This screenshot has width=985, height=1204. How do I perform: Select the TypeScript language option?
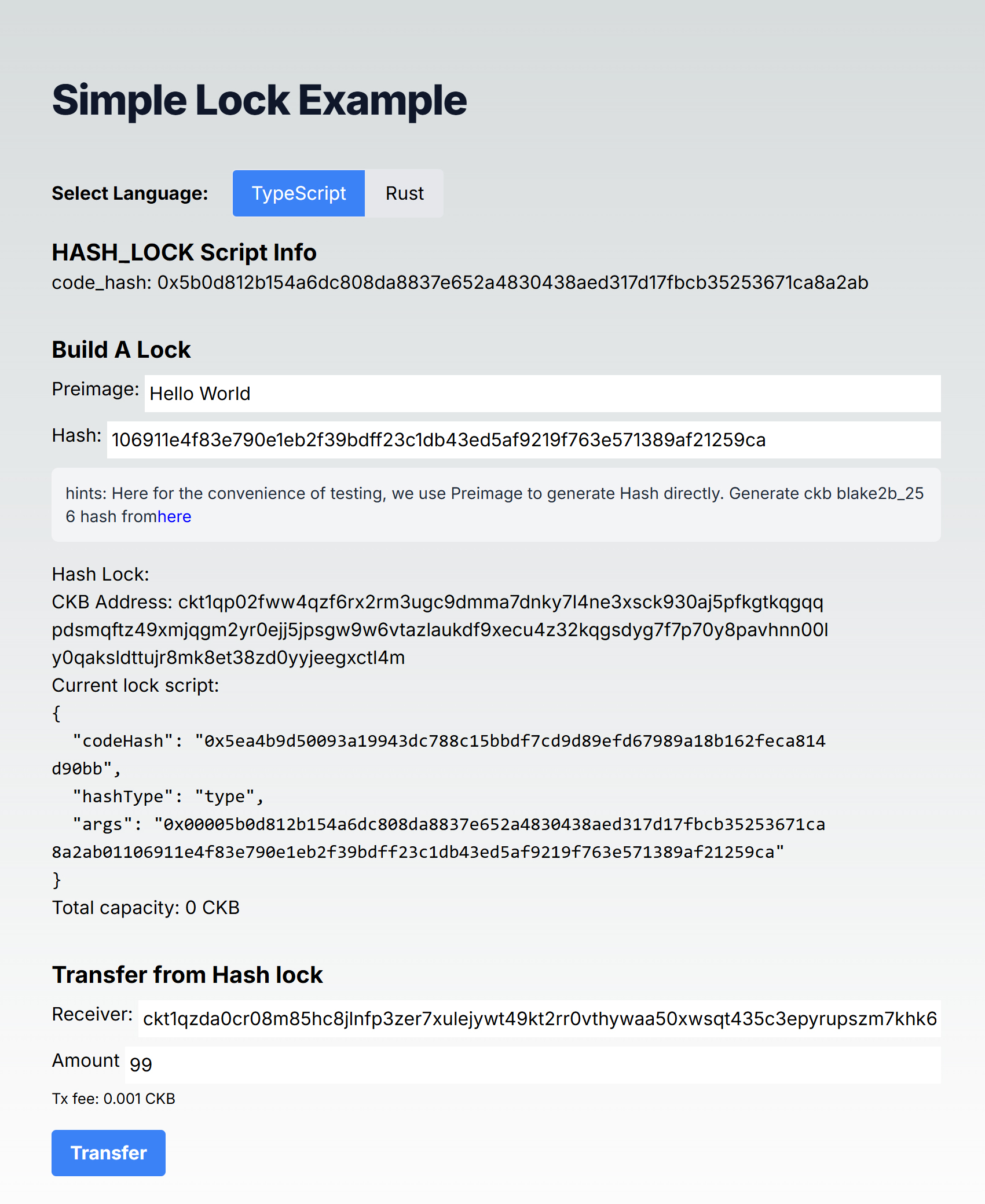pyautogui.click(x=299, y=193)
